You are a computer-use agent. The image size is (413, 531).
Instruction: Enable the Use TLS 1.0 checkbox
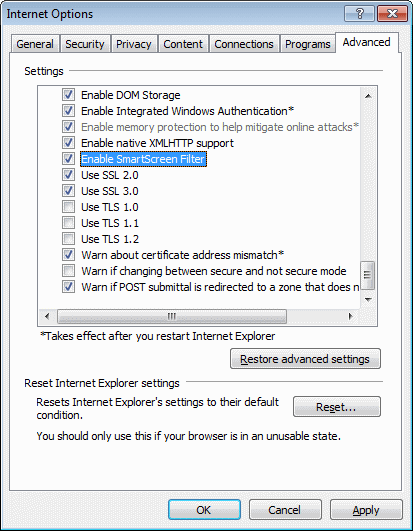pos(68,207)
